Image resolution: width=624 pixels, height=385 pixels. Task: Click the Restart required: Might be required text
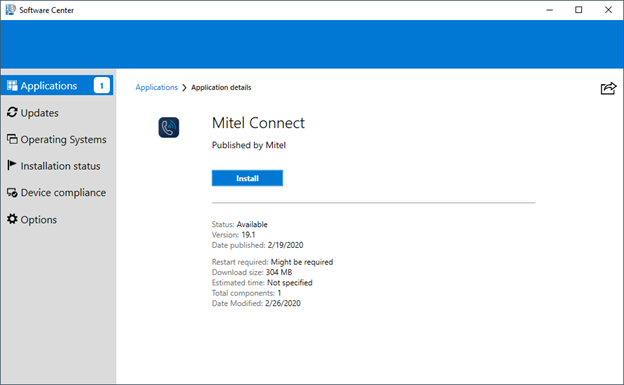click(272, 262)
